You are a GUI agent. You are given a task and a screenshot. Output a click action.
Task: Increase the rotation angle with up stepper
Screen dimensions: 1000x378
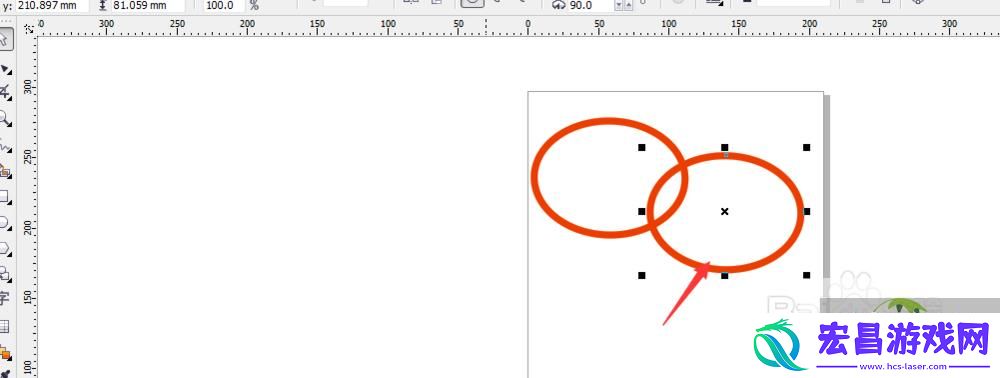pos(628,6)
